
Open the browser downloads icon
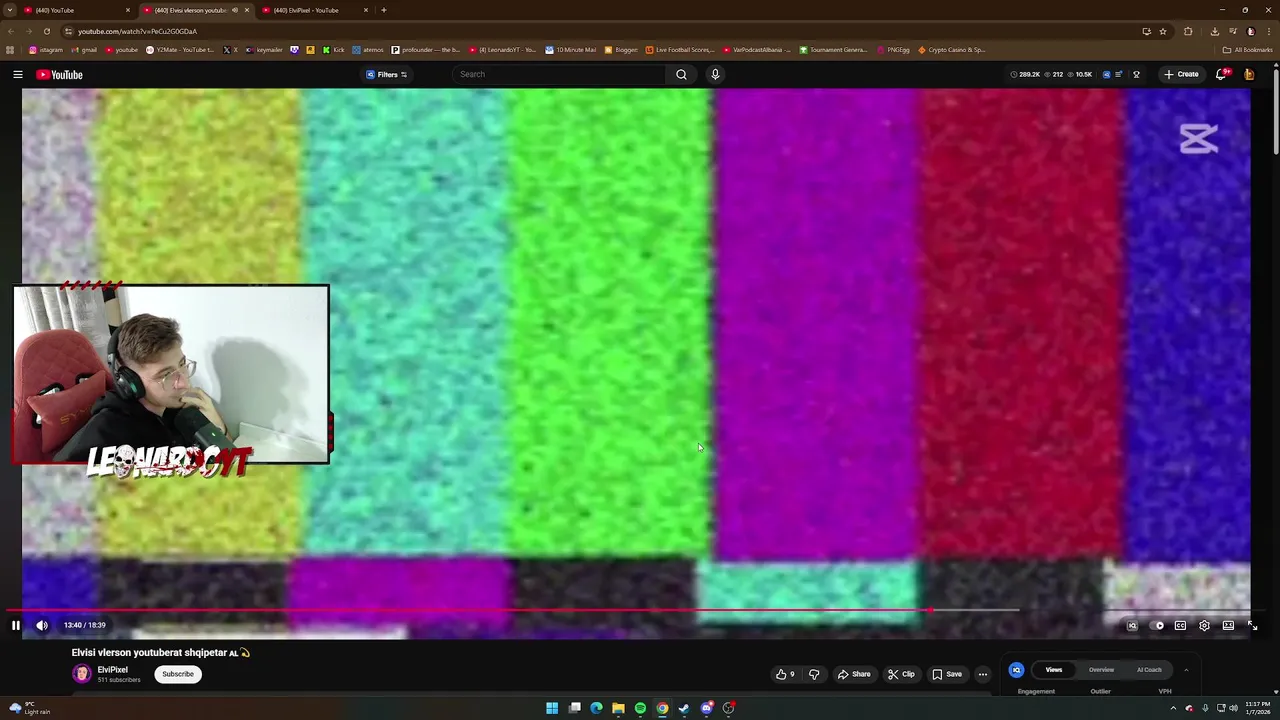pyautogui.click(x=1214, y=31)
